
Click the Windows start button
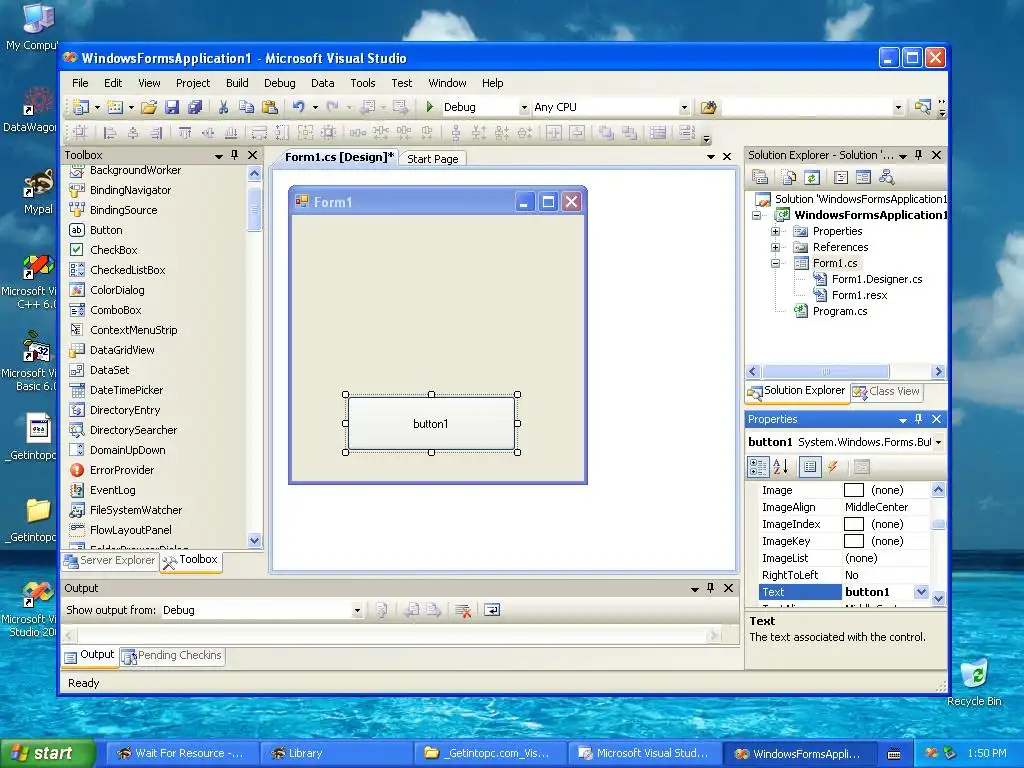[x=48, y=753]
